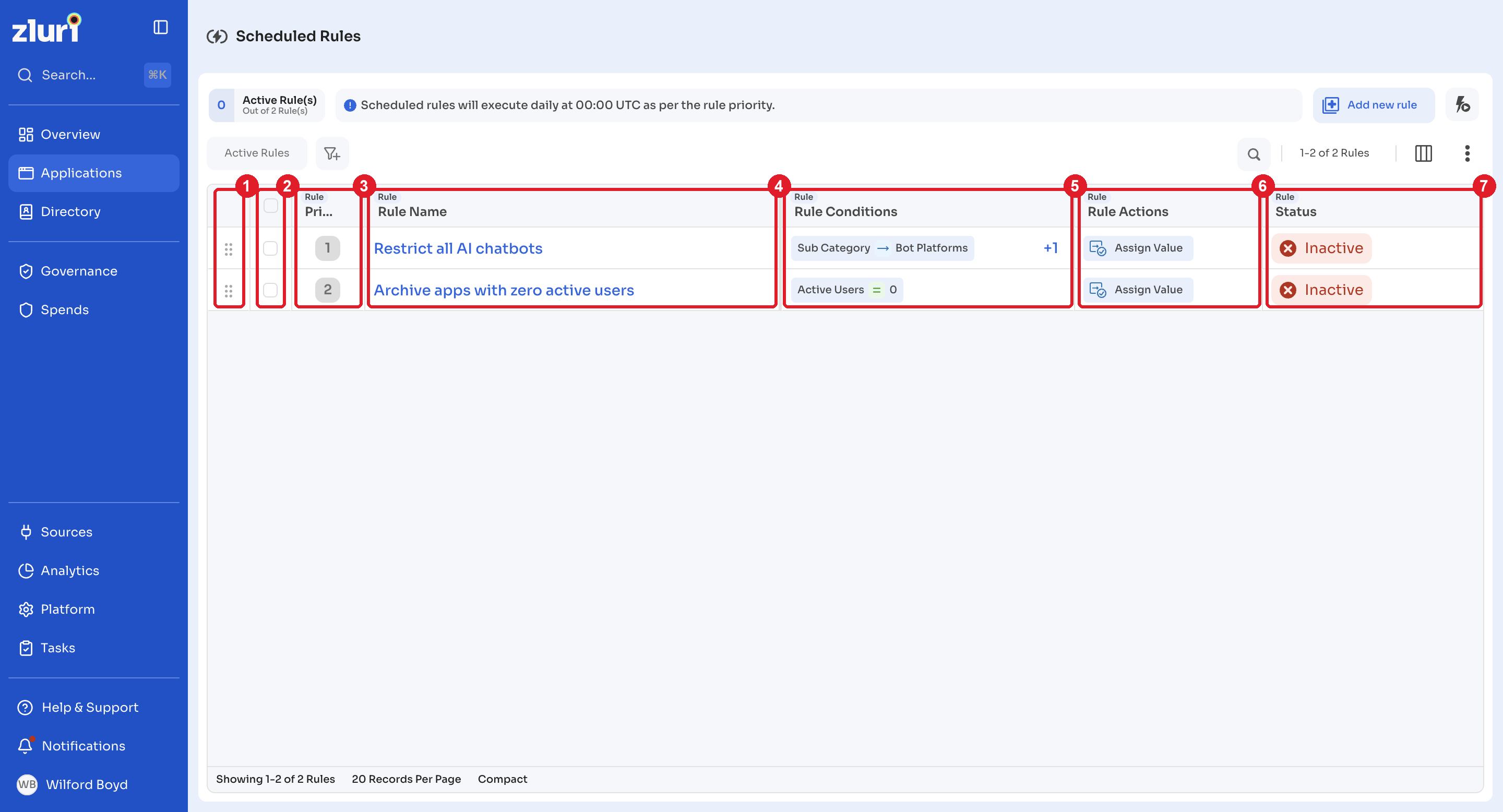1503x812 pixels.
Task: Check the Restrict all AI chatbots row checkbox
Action: 270,248
